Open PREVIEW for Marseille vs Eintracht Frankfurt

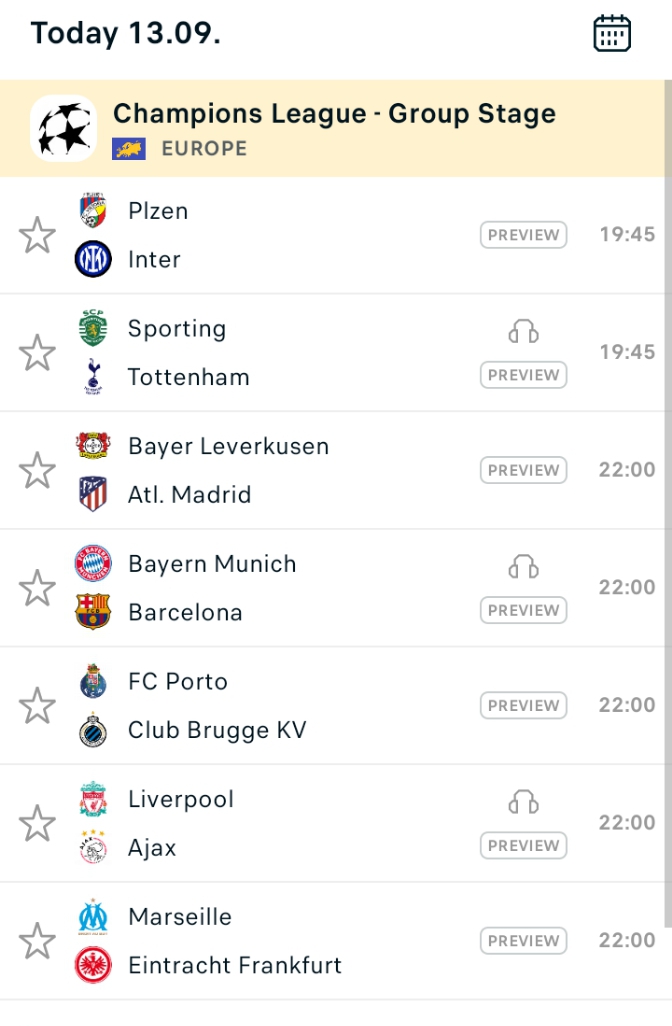click(523, 940)
